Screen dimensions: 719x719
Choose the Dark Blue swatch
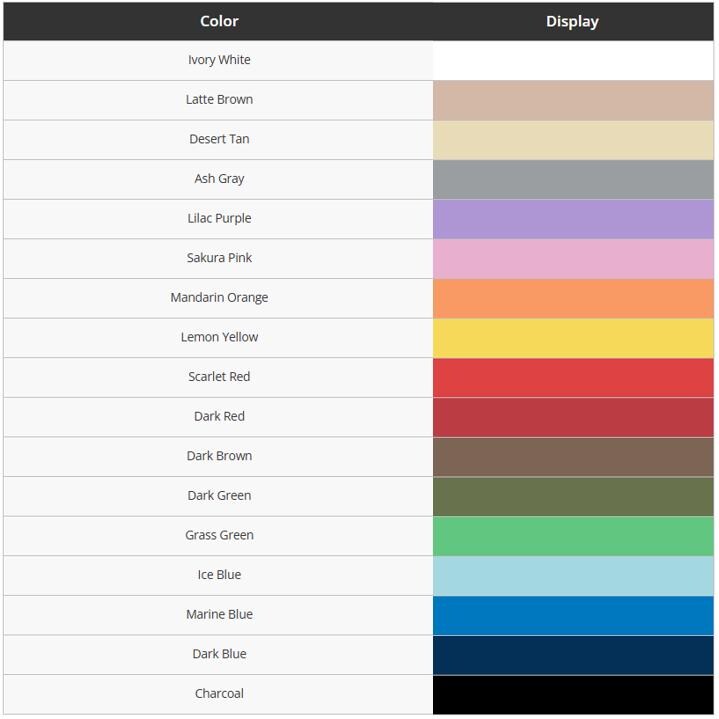[x=573, y=655]
